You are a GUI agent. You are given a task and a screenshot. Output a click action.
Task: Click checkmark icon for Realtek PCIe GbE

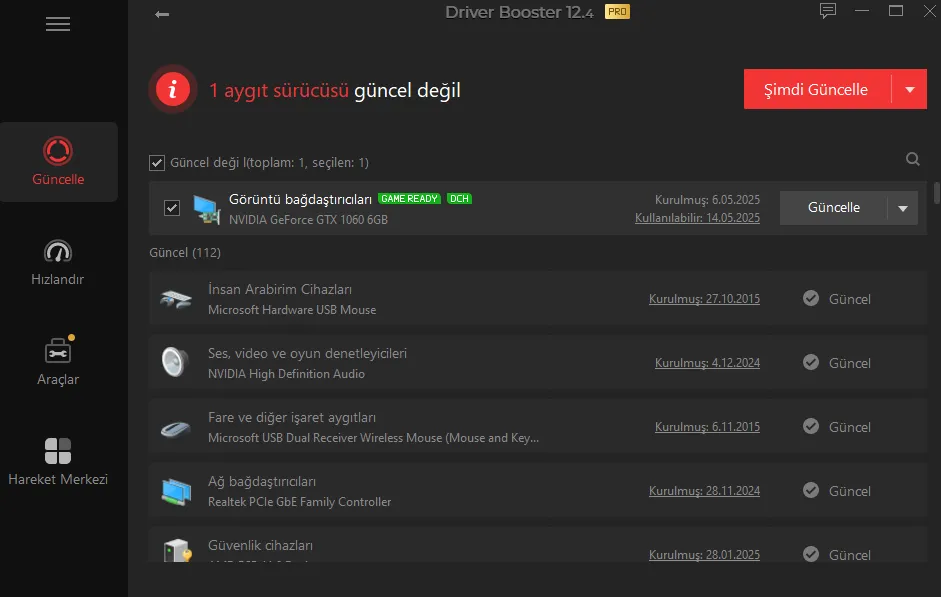[x=811, y=490]
